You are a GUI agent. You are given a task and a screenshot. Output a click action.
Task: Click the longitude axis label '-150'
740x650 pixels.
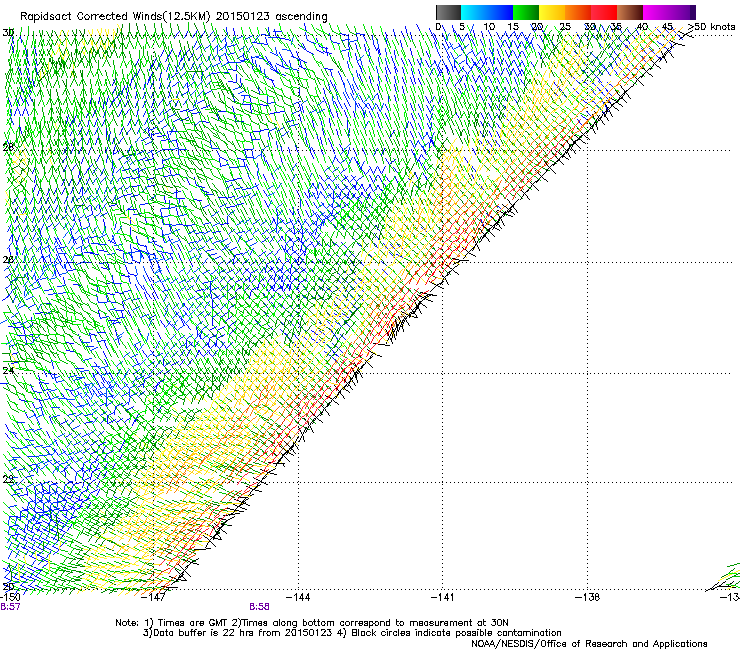[x=10, y=597]
